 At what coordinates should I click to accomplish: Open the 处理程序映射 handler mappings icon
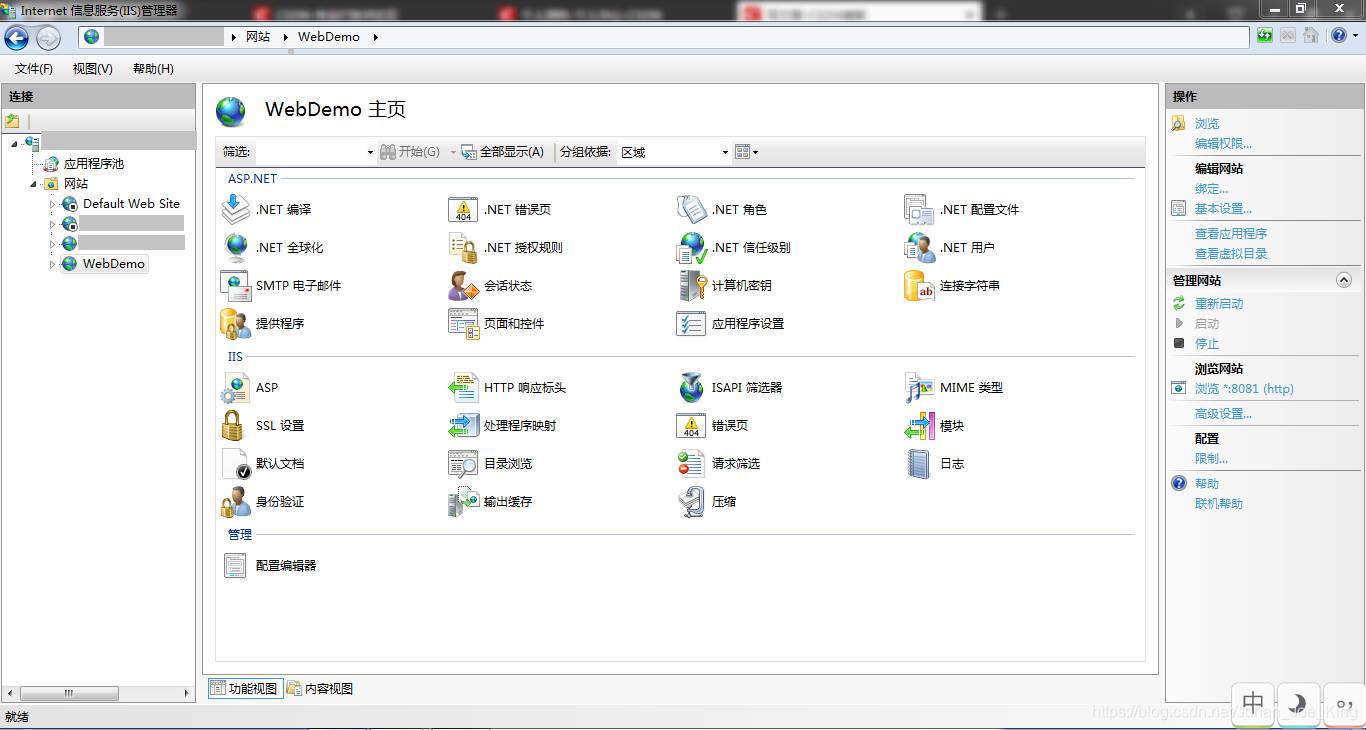(463, 425)
